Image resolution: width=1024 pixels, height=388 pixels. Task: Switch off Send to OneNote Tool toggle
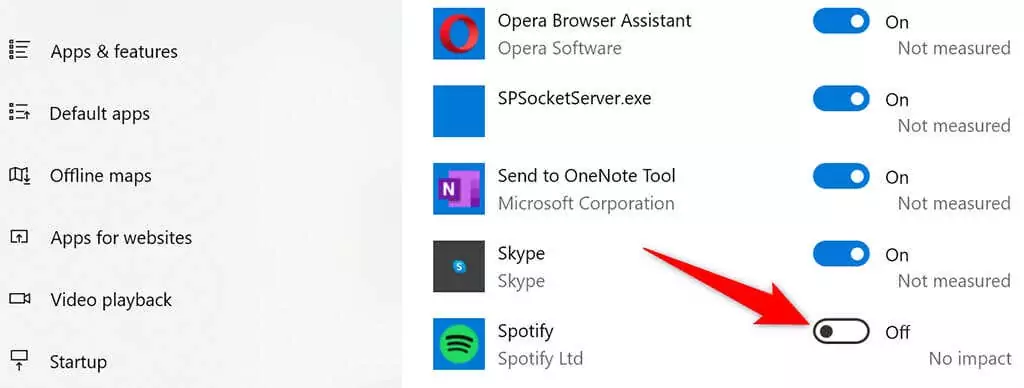pyautogui.click(x=841, y=177)
